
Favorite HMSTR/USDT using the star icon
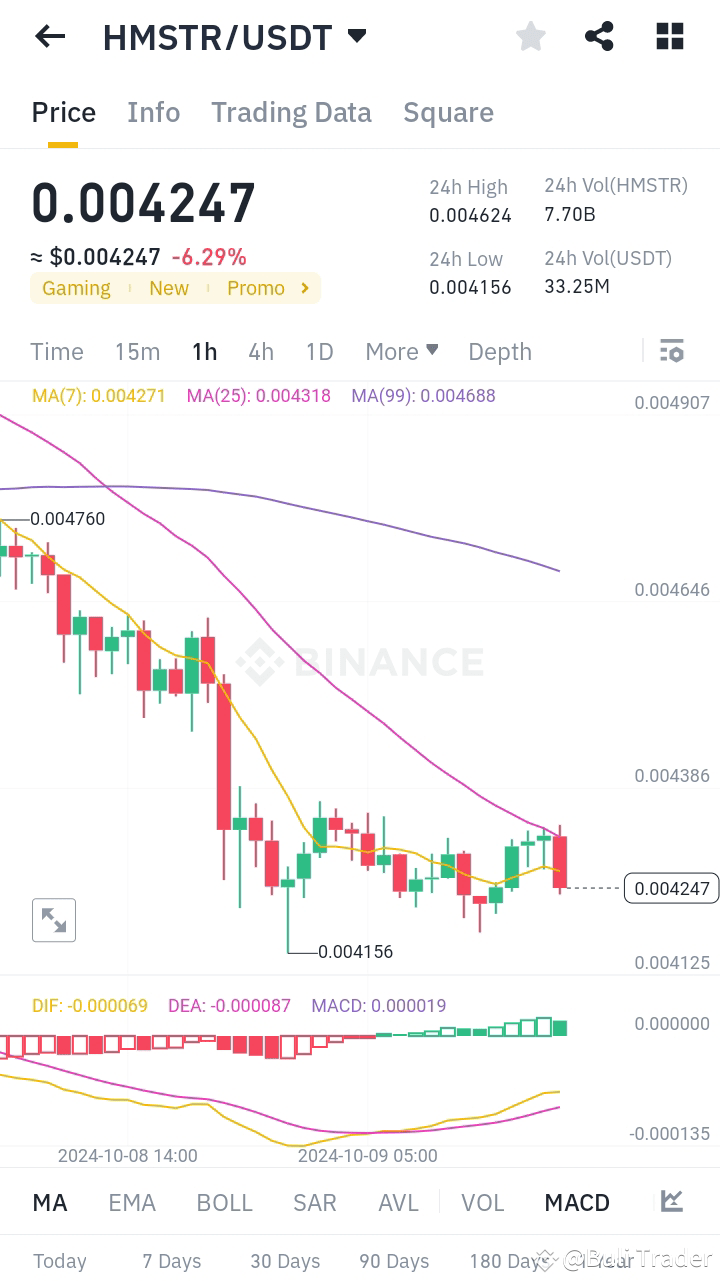point(530,36)
